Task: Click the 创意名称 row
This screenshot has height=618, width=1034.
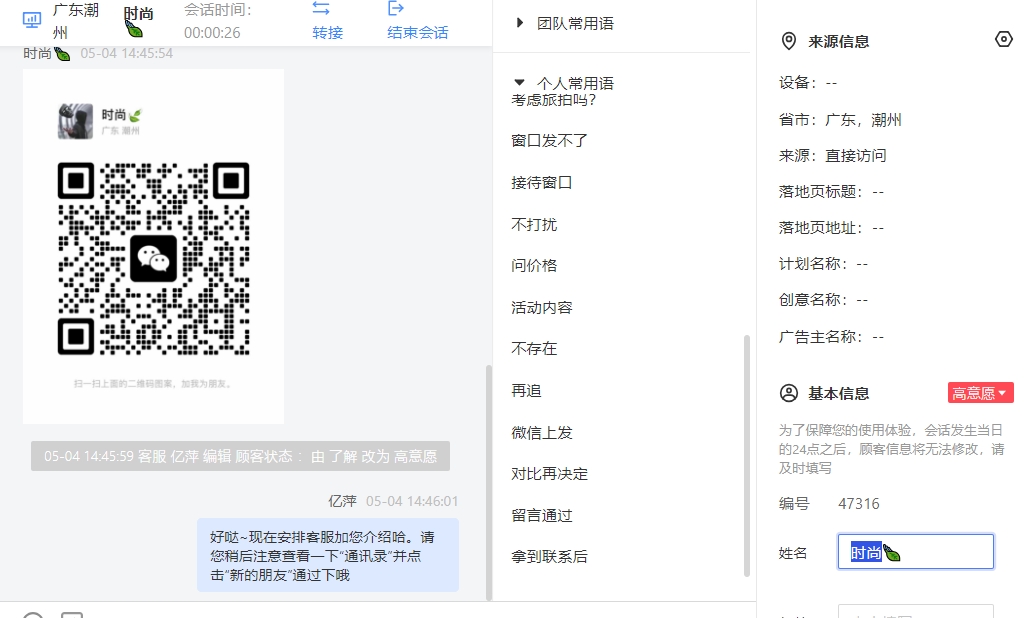Action: pos(823,300)
